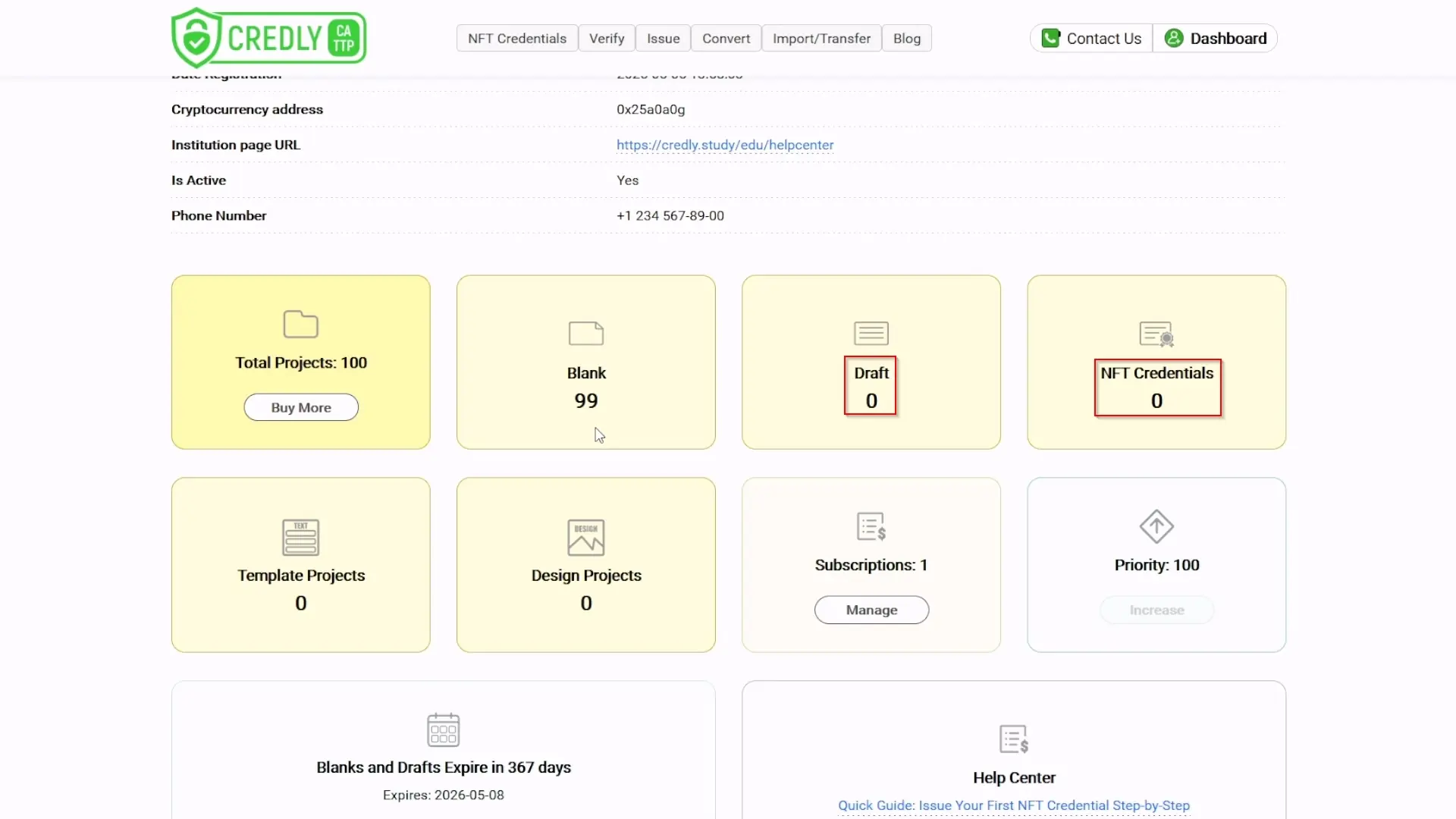Image resolution: width=1456 pixels, height=819 pixels.
Task: Open the Verify menu item
Action: point(607,38)
